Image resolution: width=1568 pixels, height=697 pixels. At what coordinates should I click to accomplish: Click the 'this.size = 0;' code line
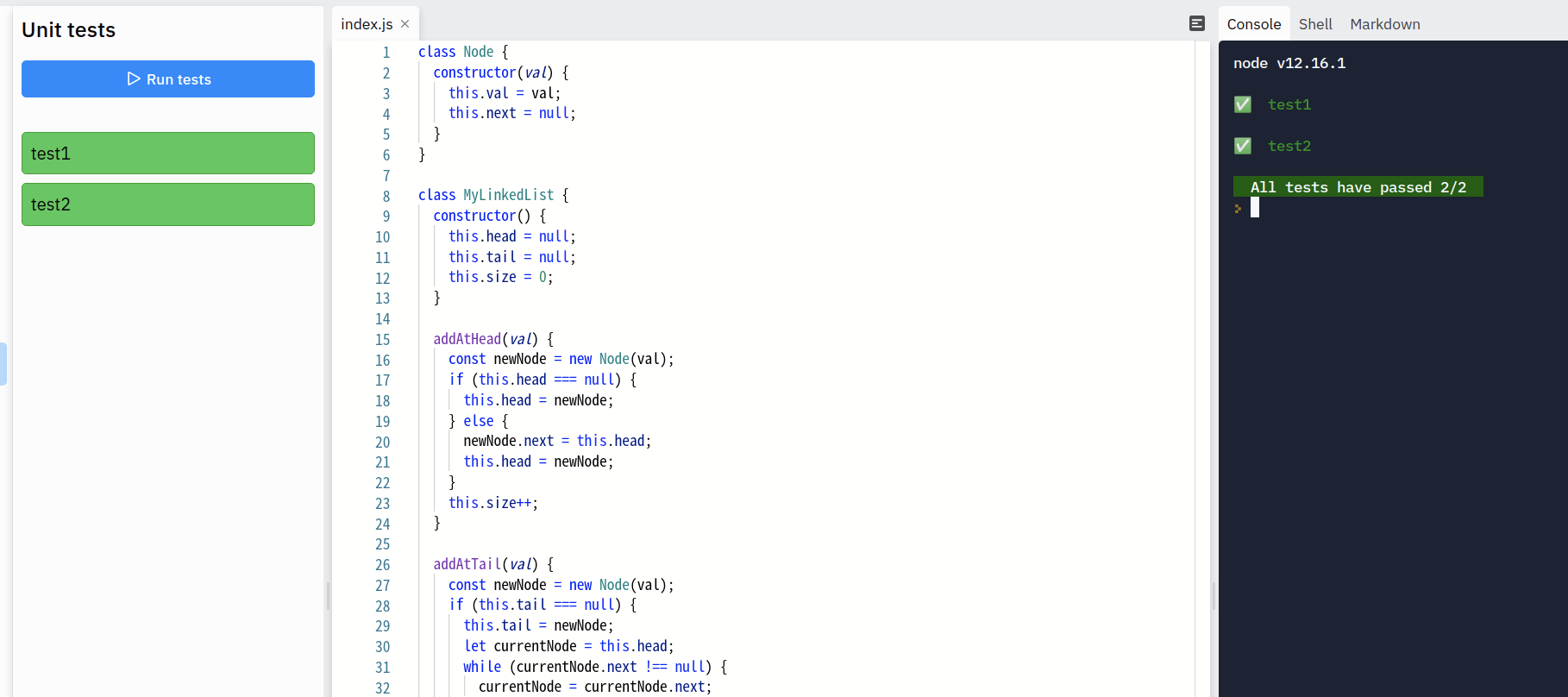(500, 277)
